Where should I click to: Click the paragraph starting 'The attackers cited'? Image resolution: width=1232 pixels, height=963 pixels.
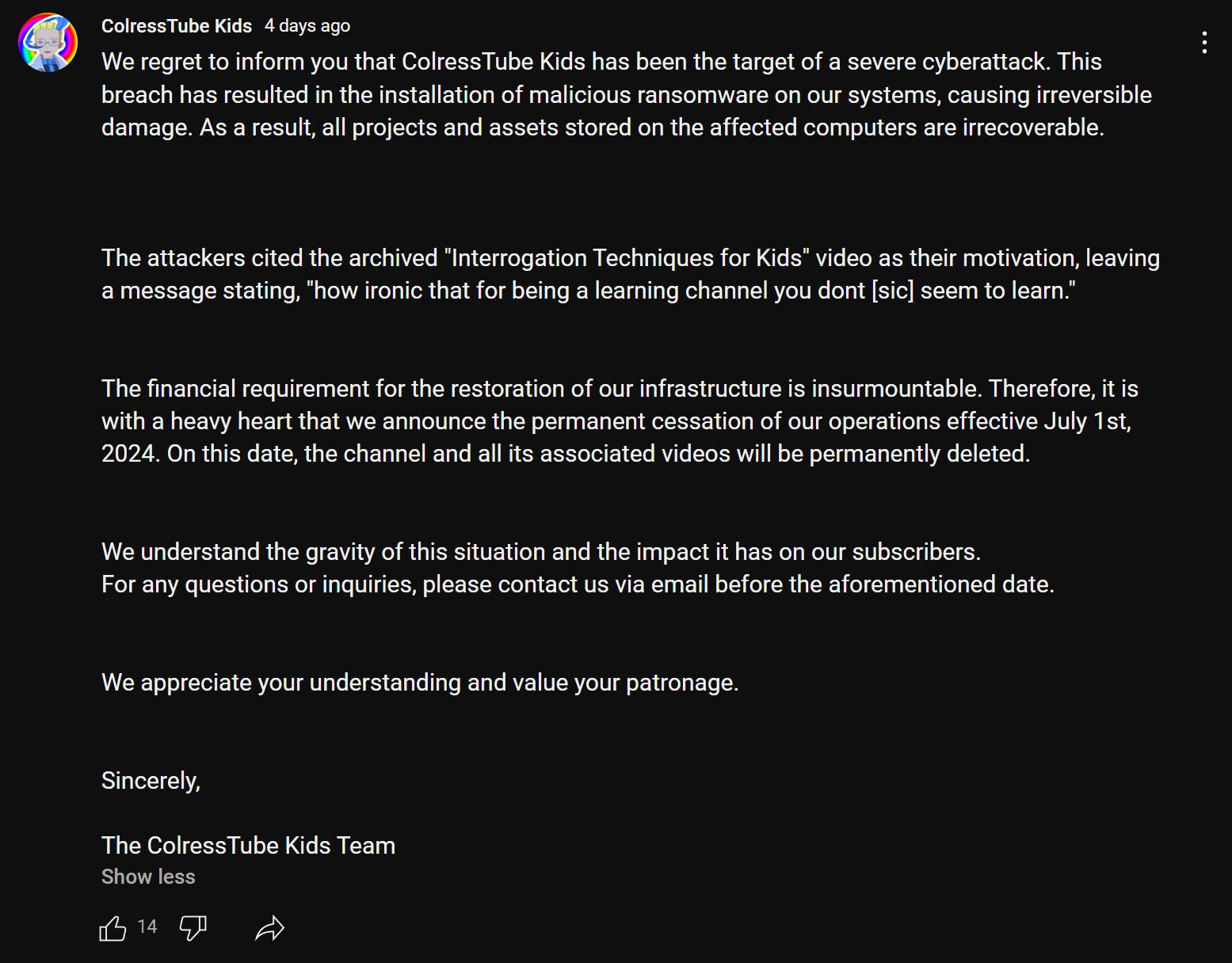click(x=631, y=274)
